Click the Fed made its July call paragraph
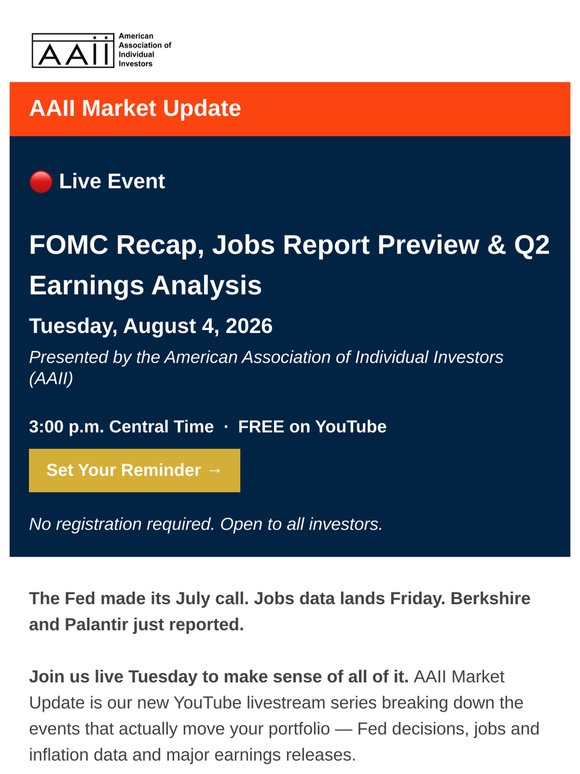The height and width of the screenshot is (774, 580). tap(279, 611)
